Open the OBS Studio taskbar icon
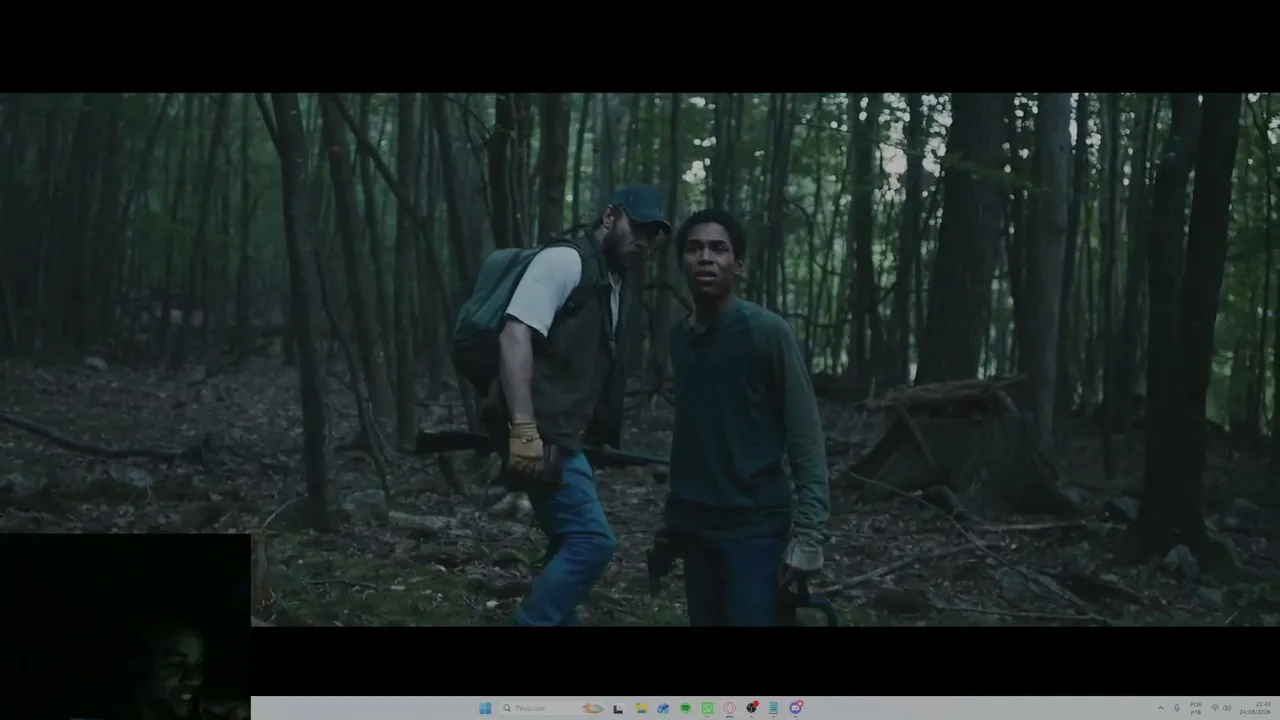 [751, 708]
